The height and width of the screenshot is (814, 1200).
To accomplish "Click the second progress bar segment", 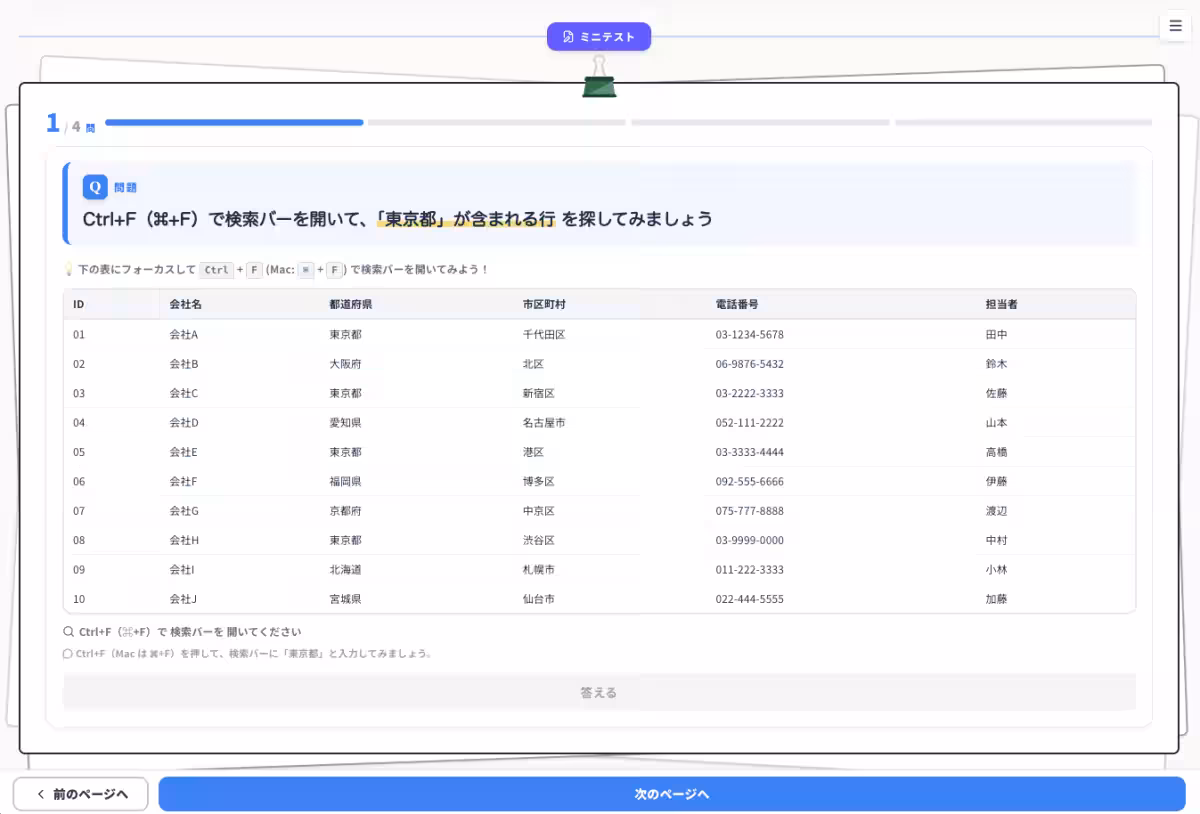I will 497,123.
